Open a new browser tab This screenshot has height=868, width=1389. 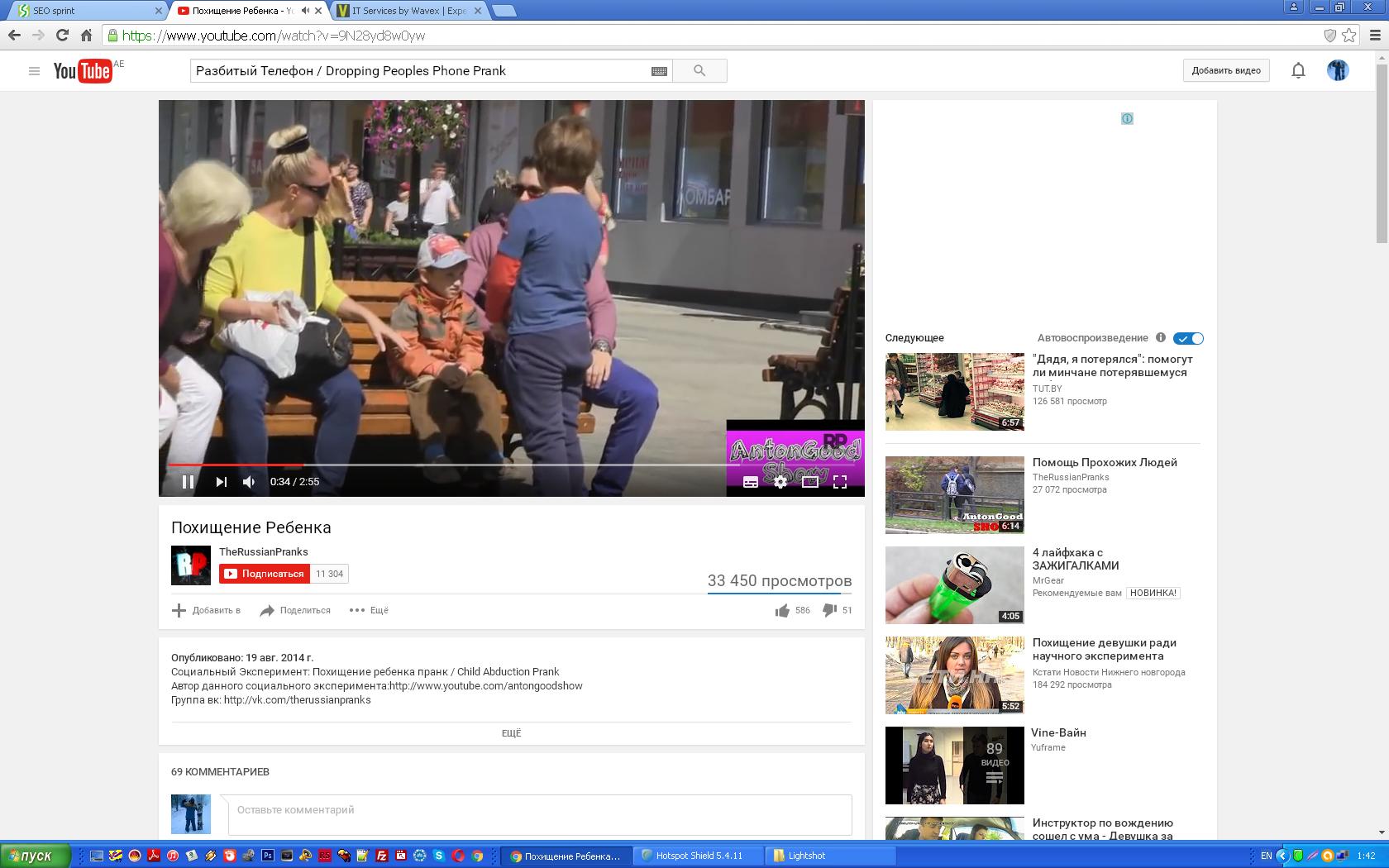pos(504,11)
